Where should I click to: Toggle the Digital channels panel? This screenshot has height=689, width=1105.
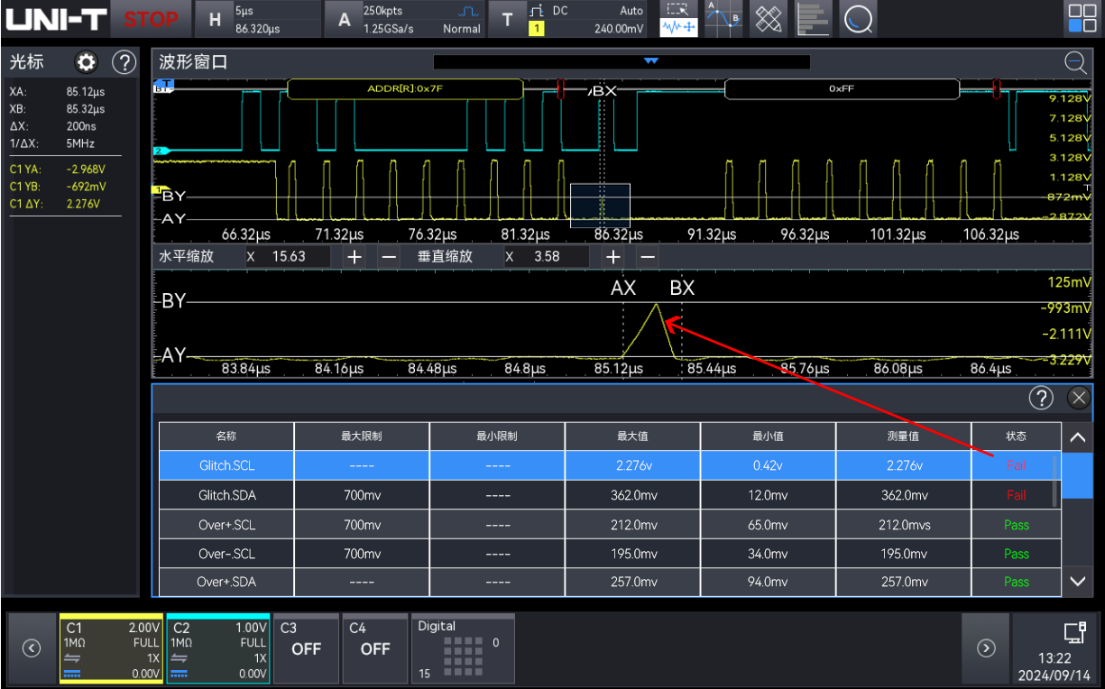[x=463, y=648]
